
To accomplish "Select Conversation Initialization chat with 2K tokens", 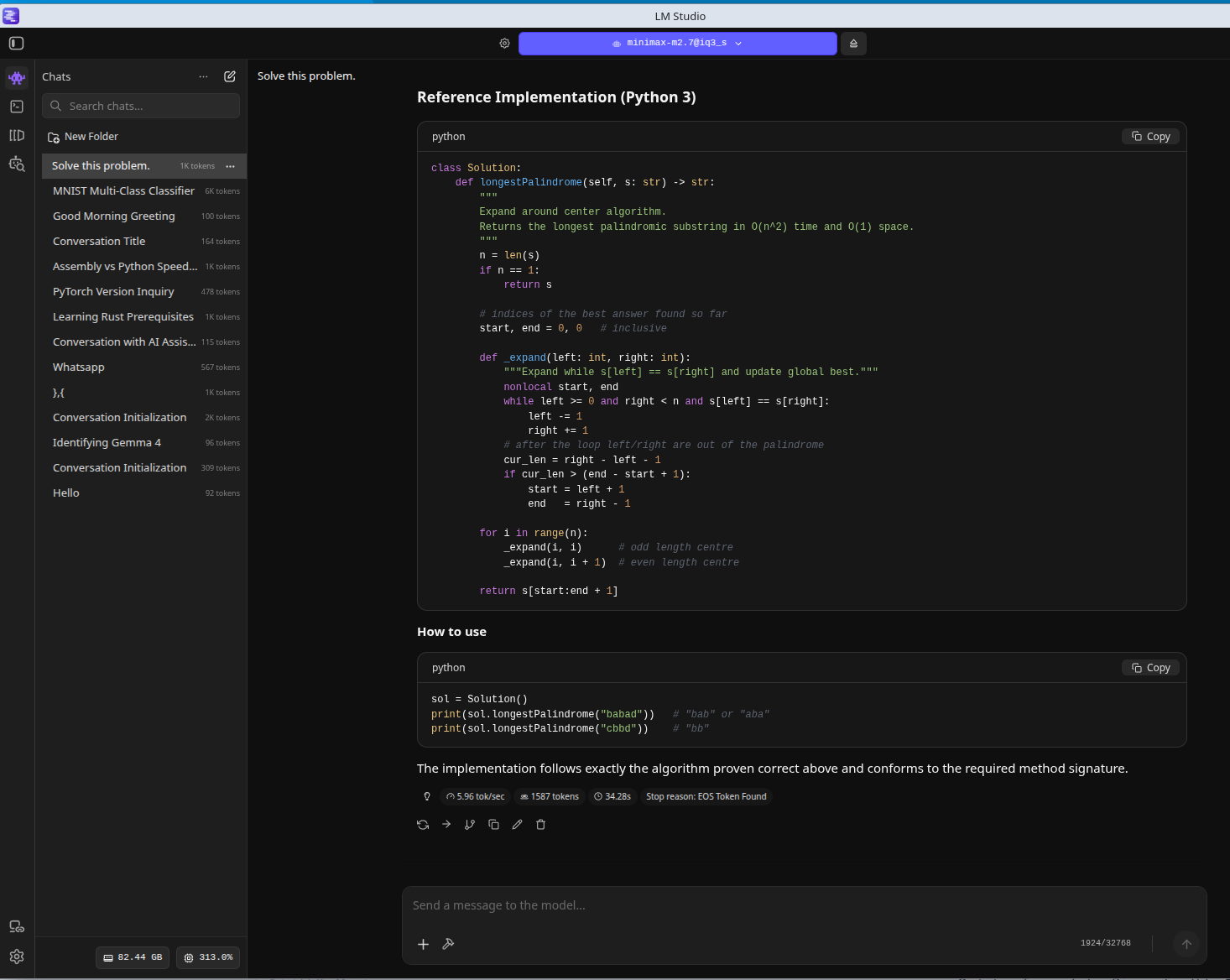I will (x=144, y=418).
